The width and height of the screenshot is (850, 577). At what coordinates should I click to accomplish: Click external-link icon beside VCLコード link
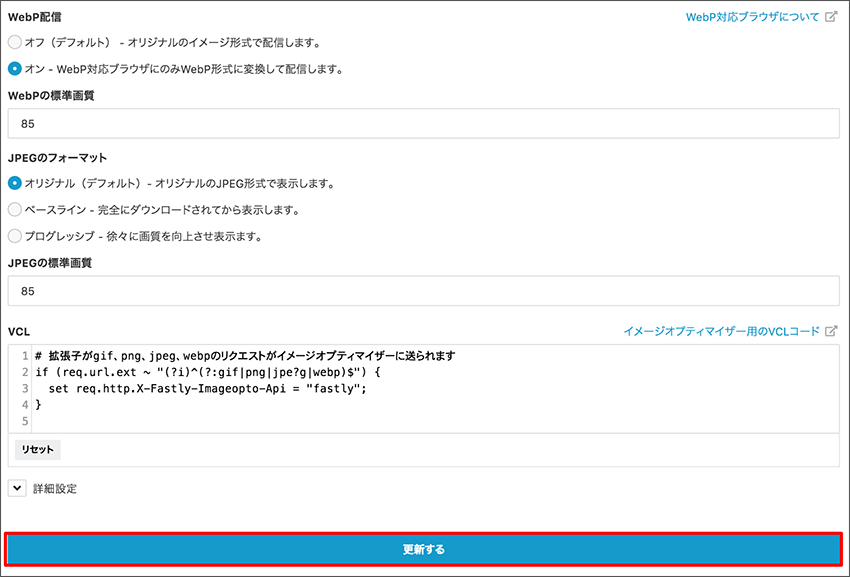831,331
